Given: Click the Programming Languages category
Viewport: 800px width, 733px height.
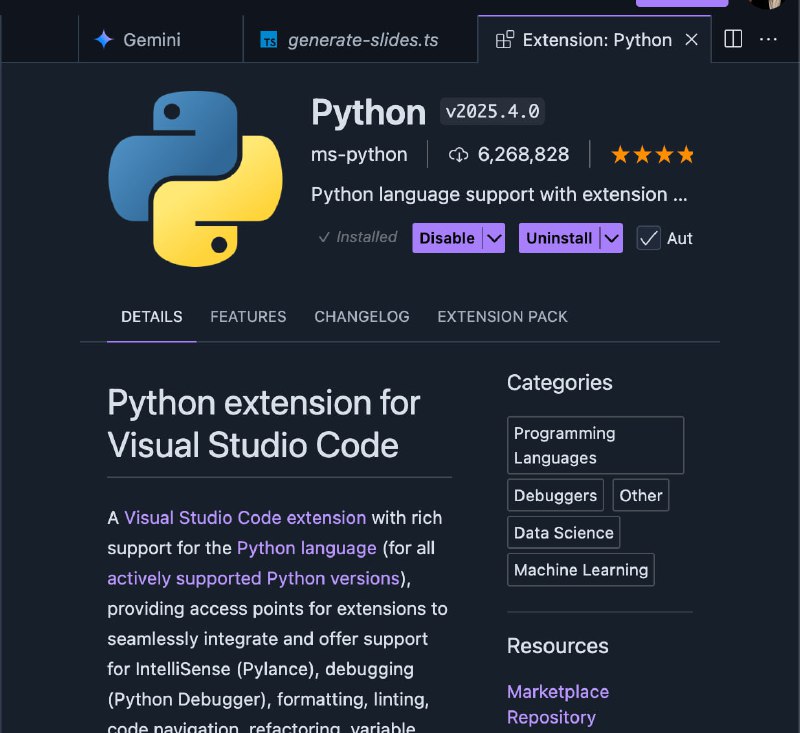Looking at the screenshot, I should (595, 445).
